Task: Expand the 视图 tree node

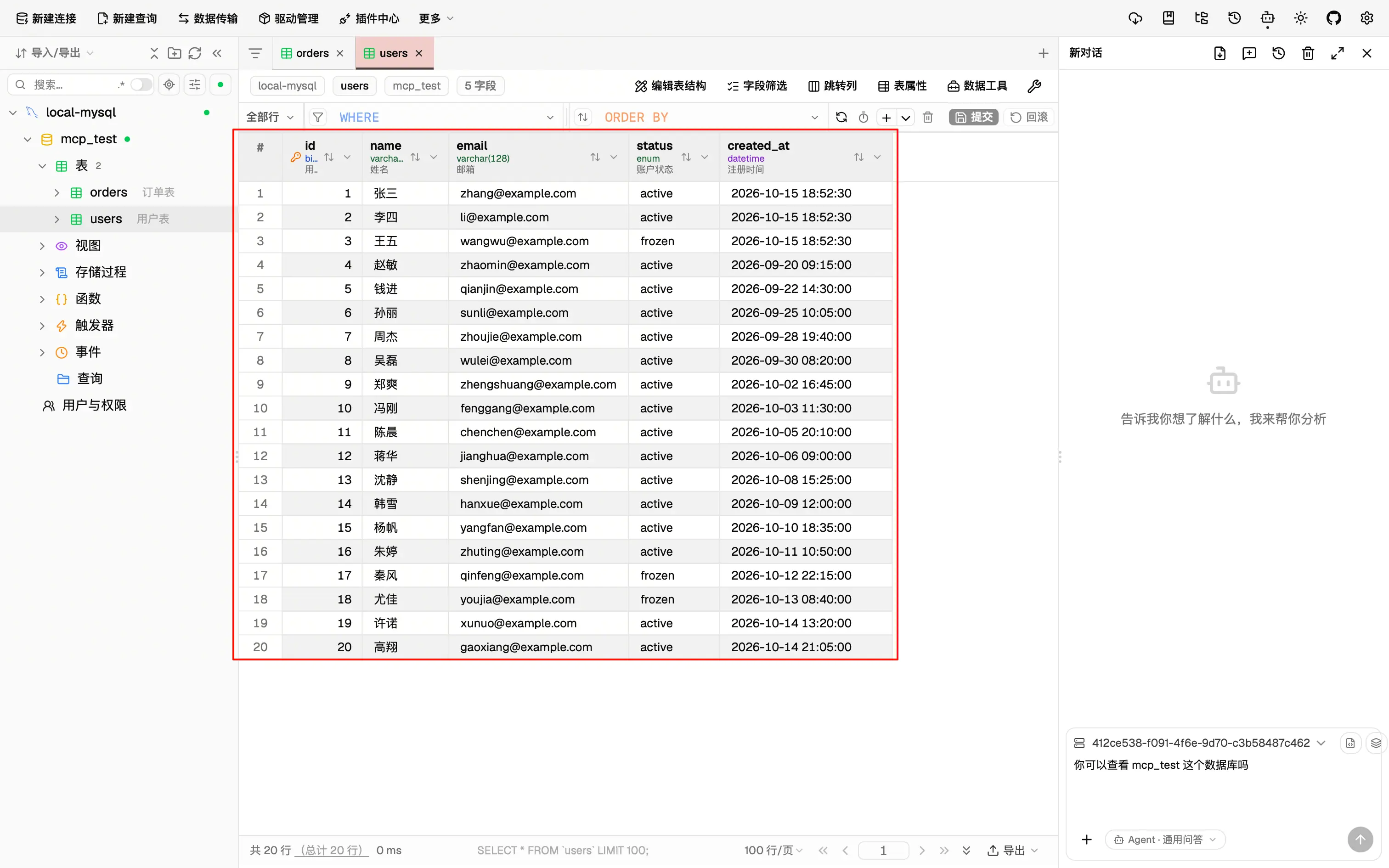Action: coord(42,246)
